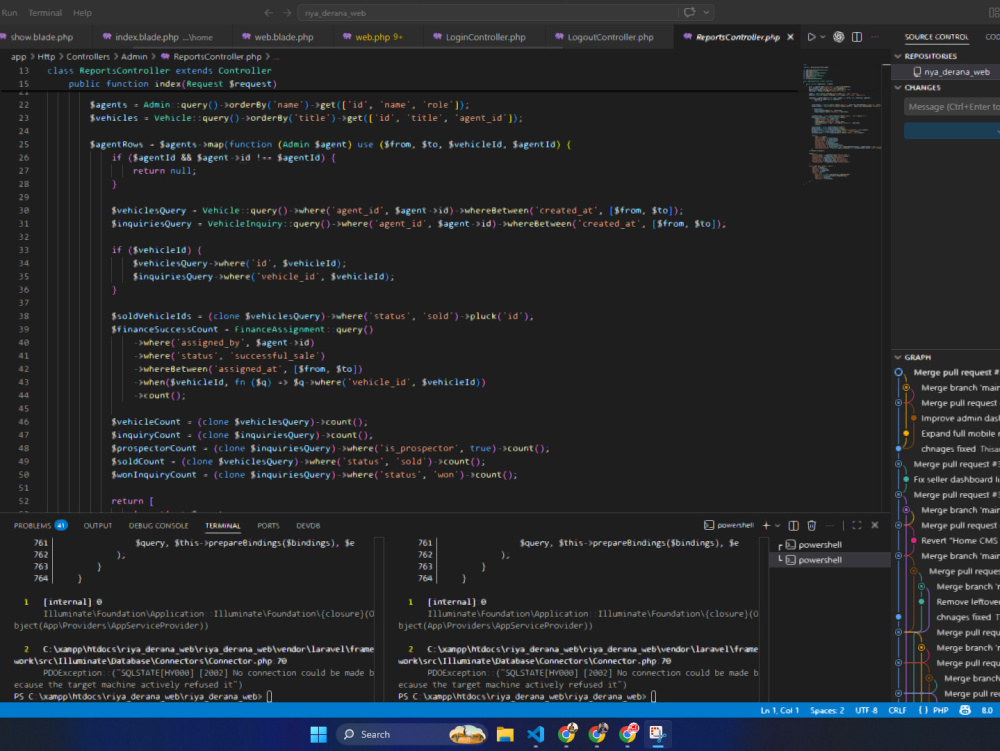
Task: Kill terminal with the trash icon
Action: click(x=811, y=526)
